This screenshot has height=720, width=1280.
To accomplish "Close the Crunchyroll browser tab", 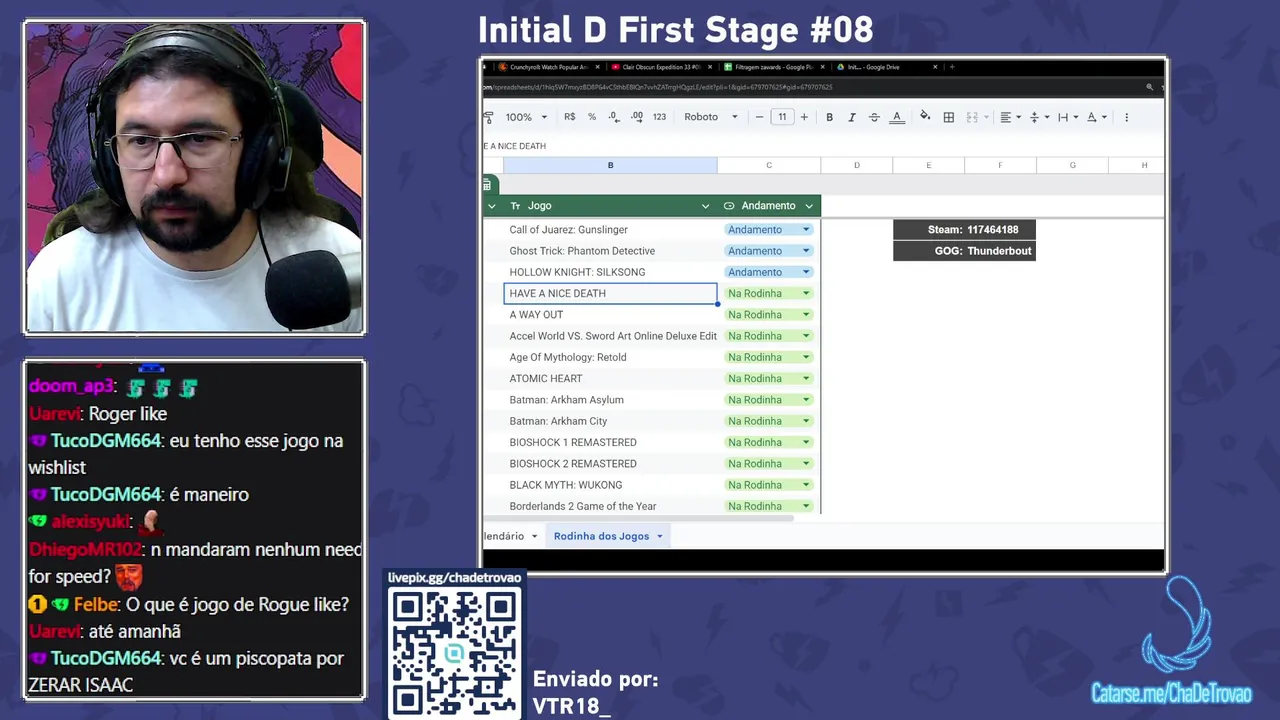I will coord(598,67).
